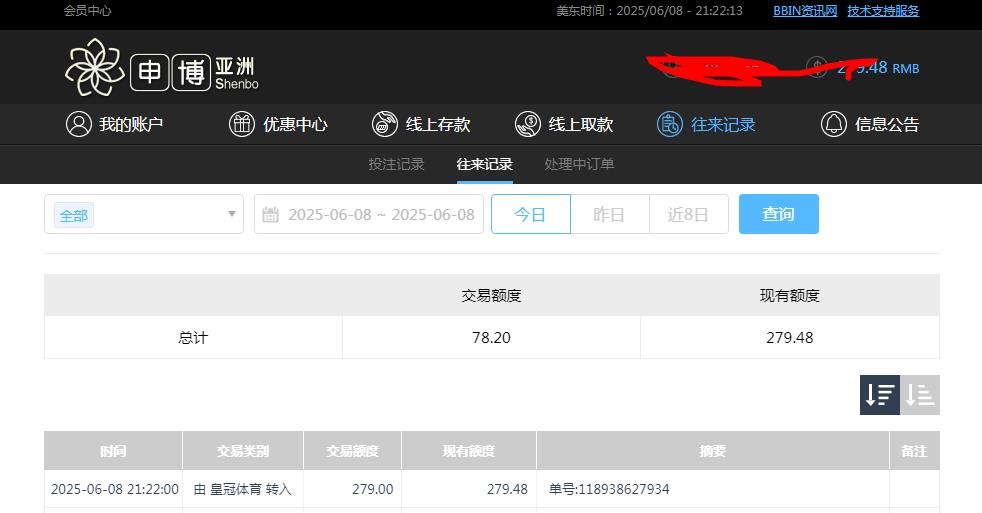Click the balance coin icon
The image size is (982, 513).
(817, 67)
